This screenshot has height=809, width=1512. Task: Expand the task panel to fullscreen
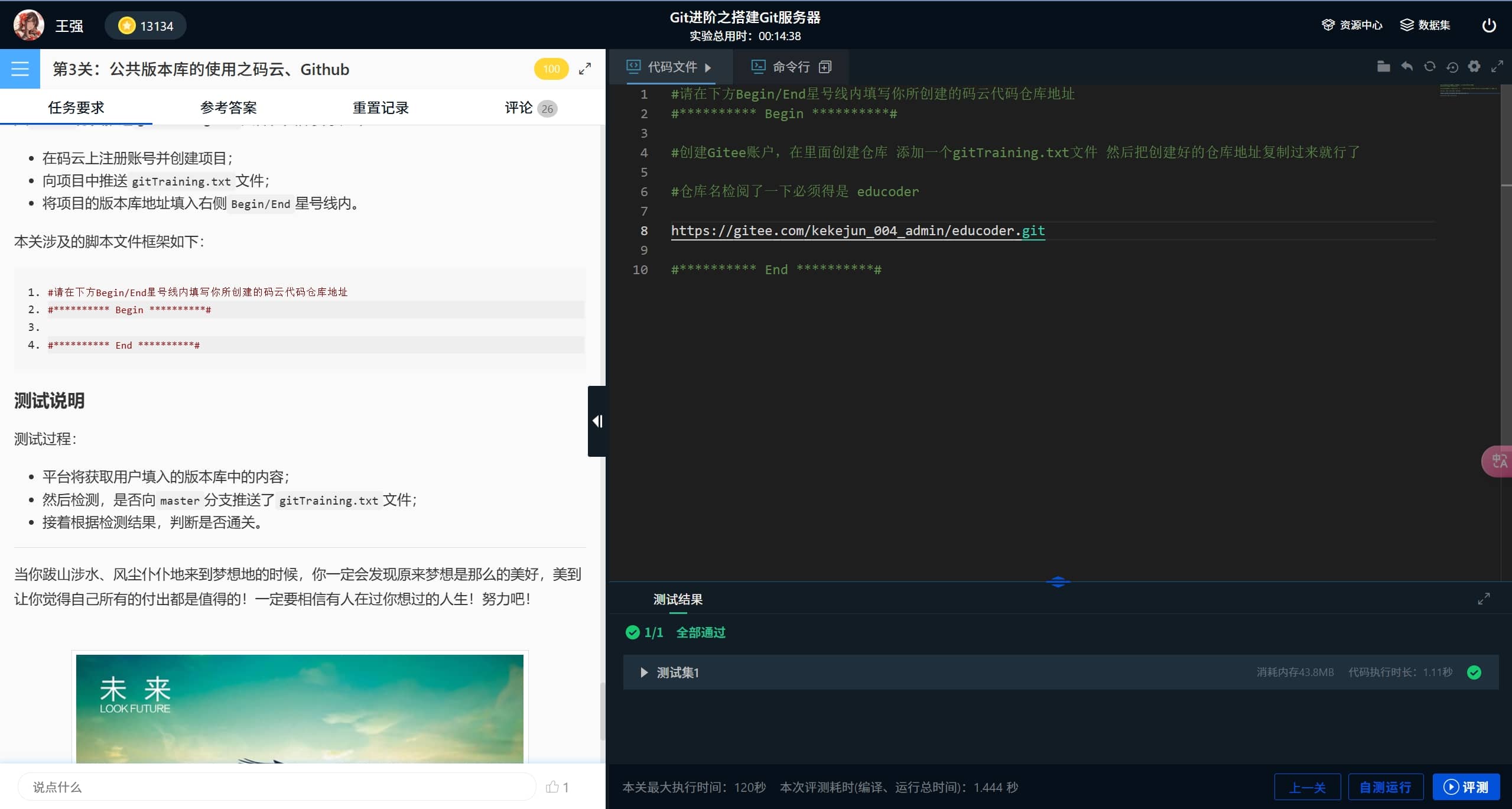click(585, 69)
